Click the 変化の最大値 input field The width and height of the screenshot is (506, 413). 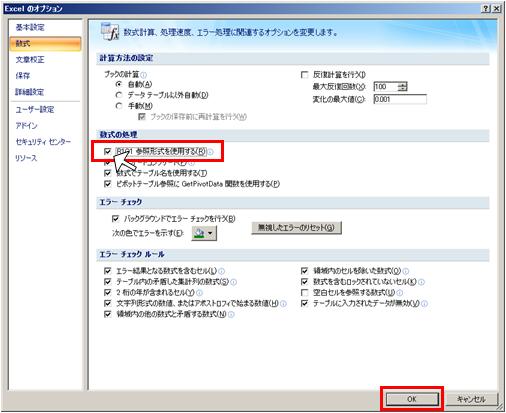400,99
